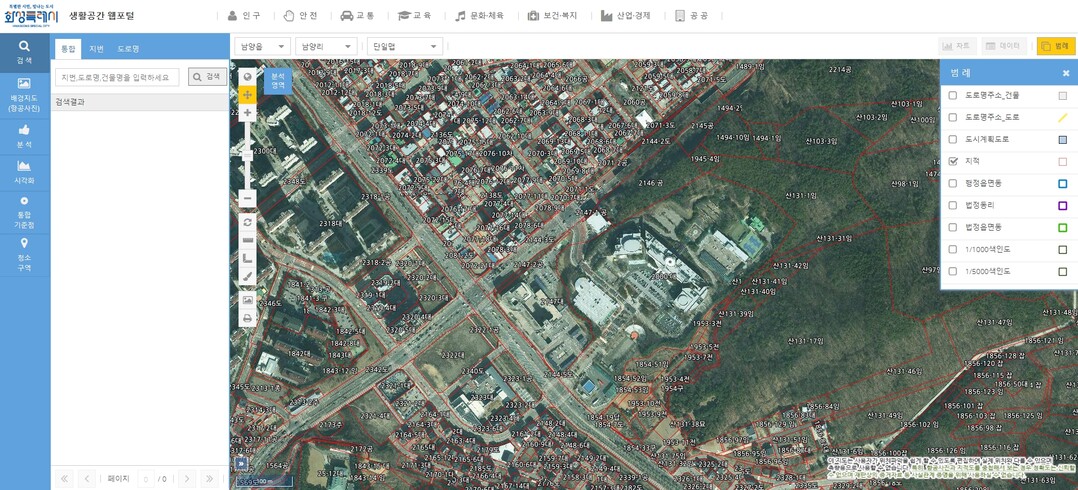Screen dimensions: 1078x490
Task: Open the 남양리 village dropdown
Action: [x=326, y=46]
